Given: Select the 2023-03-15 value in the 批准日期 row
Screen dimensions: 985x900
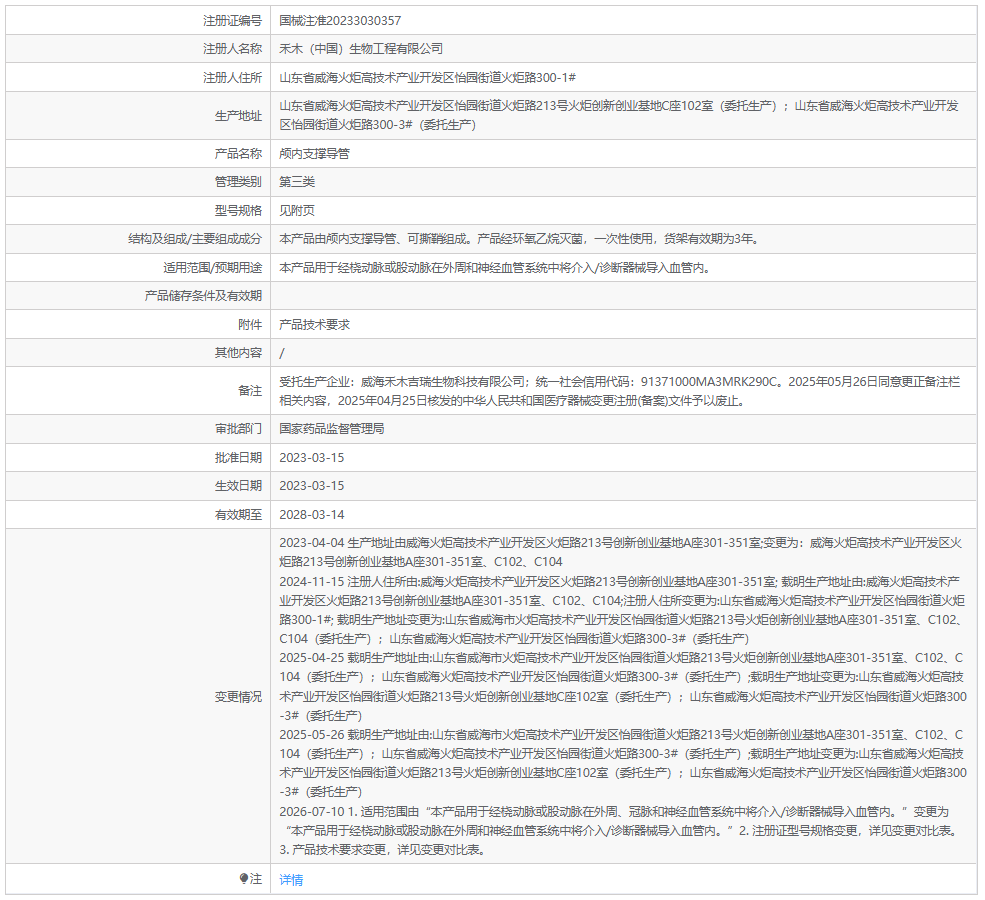Looking at the screenshot, I should pyautogui.click(x=312, y=458).
